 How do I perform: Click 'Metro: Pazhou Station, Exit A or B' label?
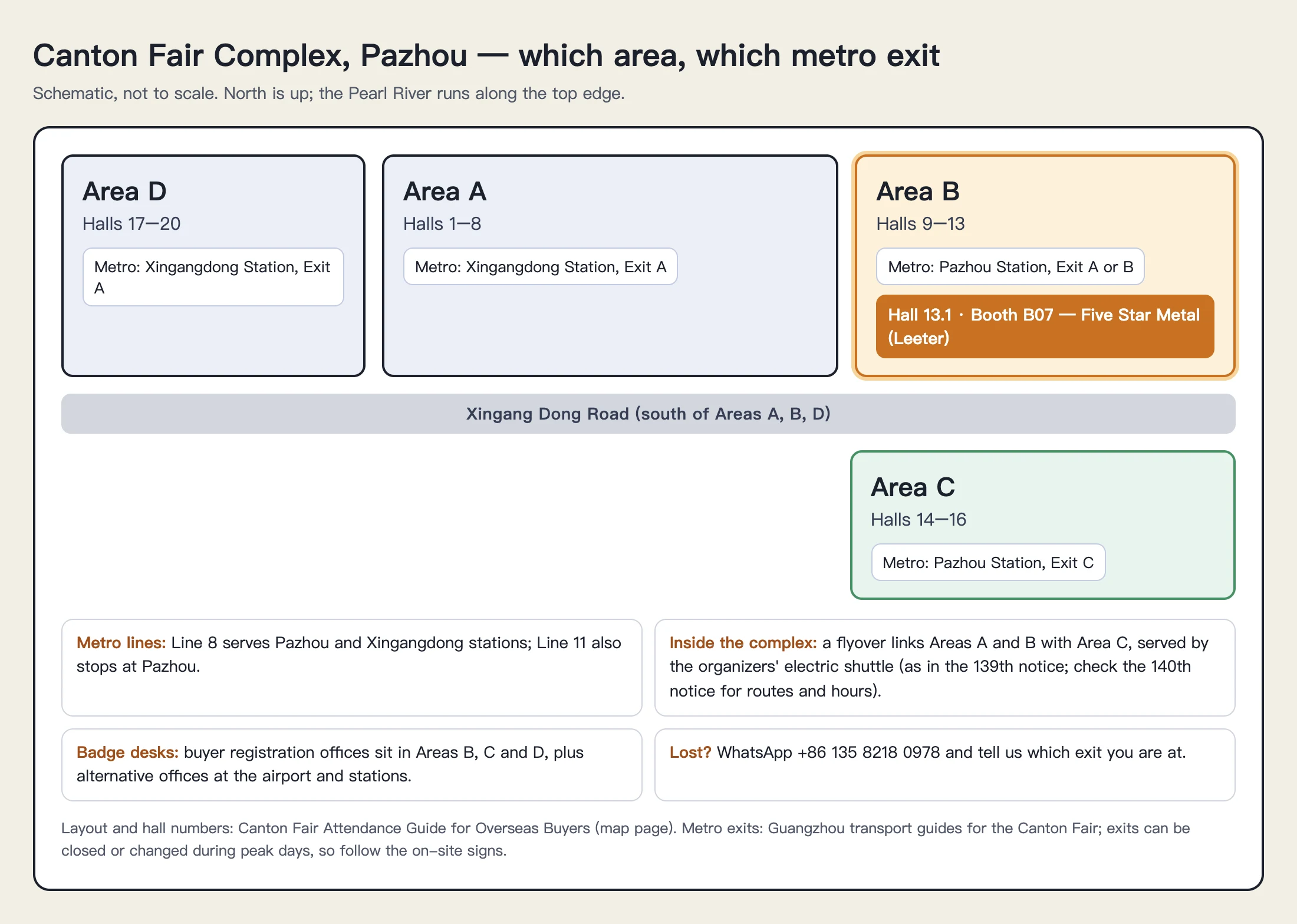click(x=1010, y=267)
